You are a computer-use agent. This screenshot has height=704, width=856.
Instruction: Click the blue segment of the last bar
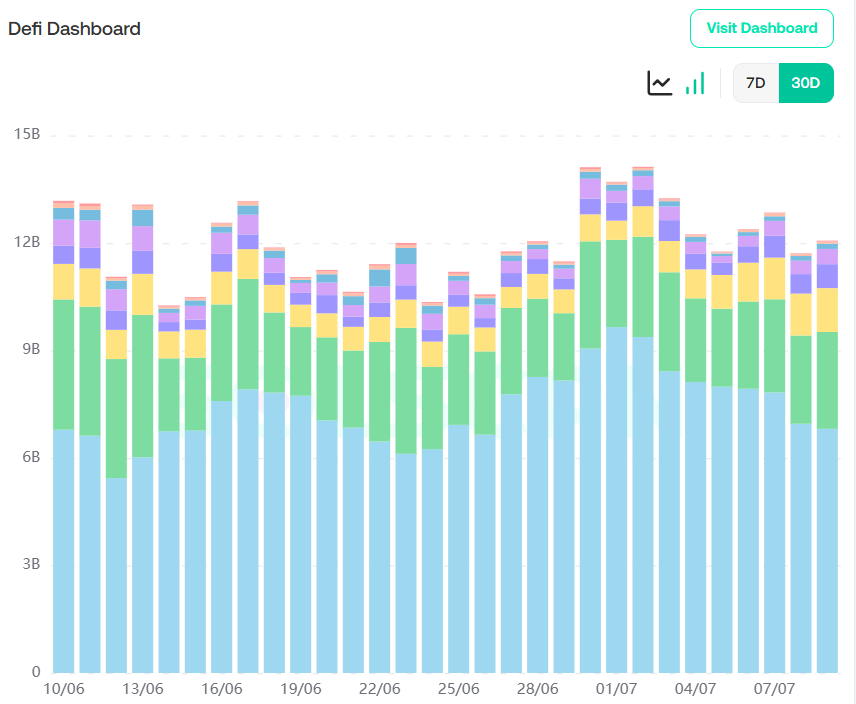click(827, 550)
